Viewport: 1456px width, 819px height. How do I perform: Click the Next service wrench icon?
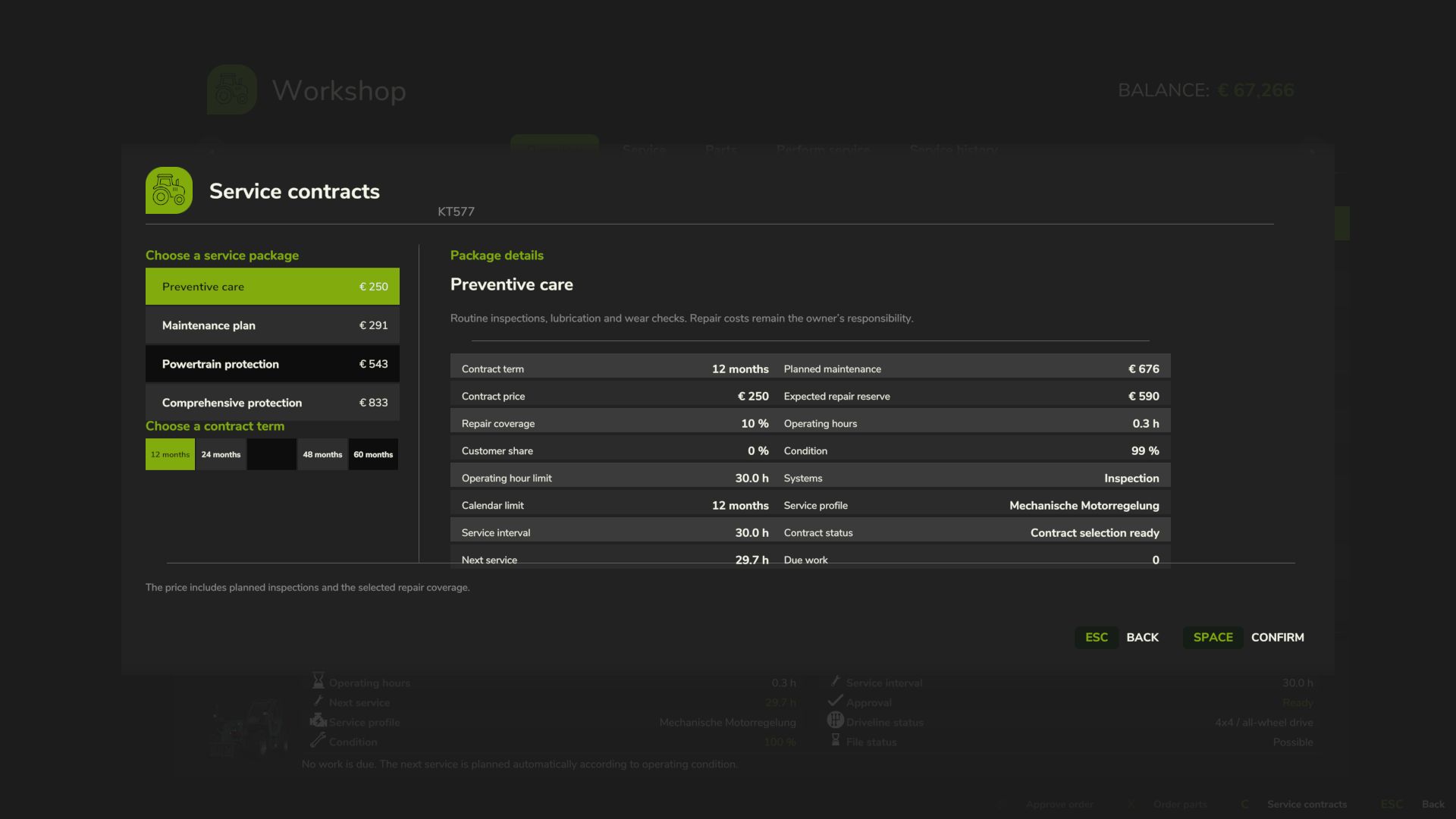pos(318,701)
